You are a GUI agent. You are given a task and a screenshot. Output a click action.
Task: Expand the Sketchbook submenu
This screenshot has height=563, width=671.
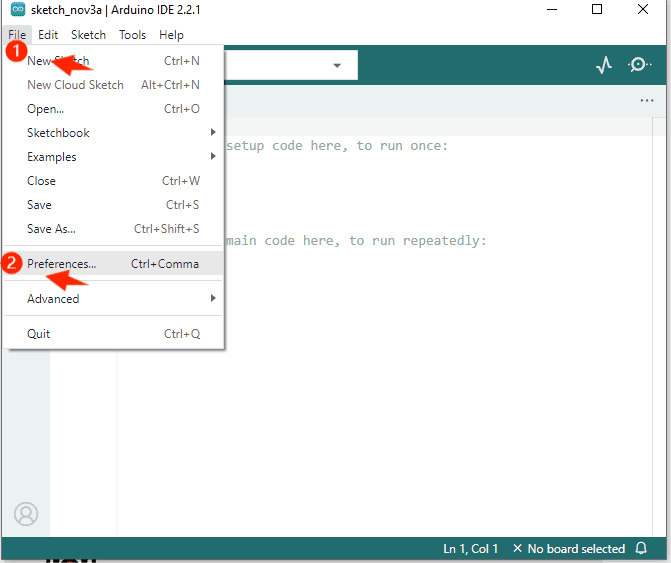coord(114,133)
